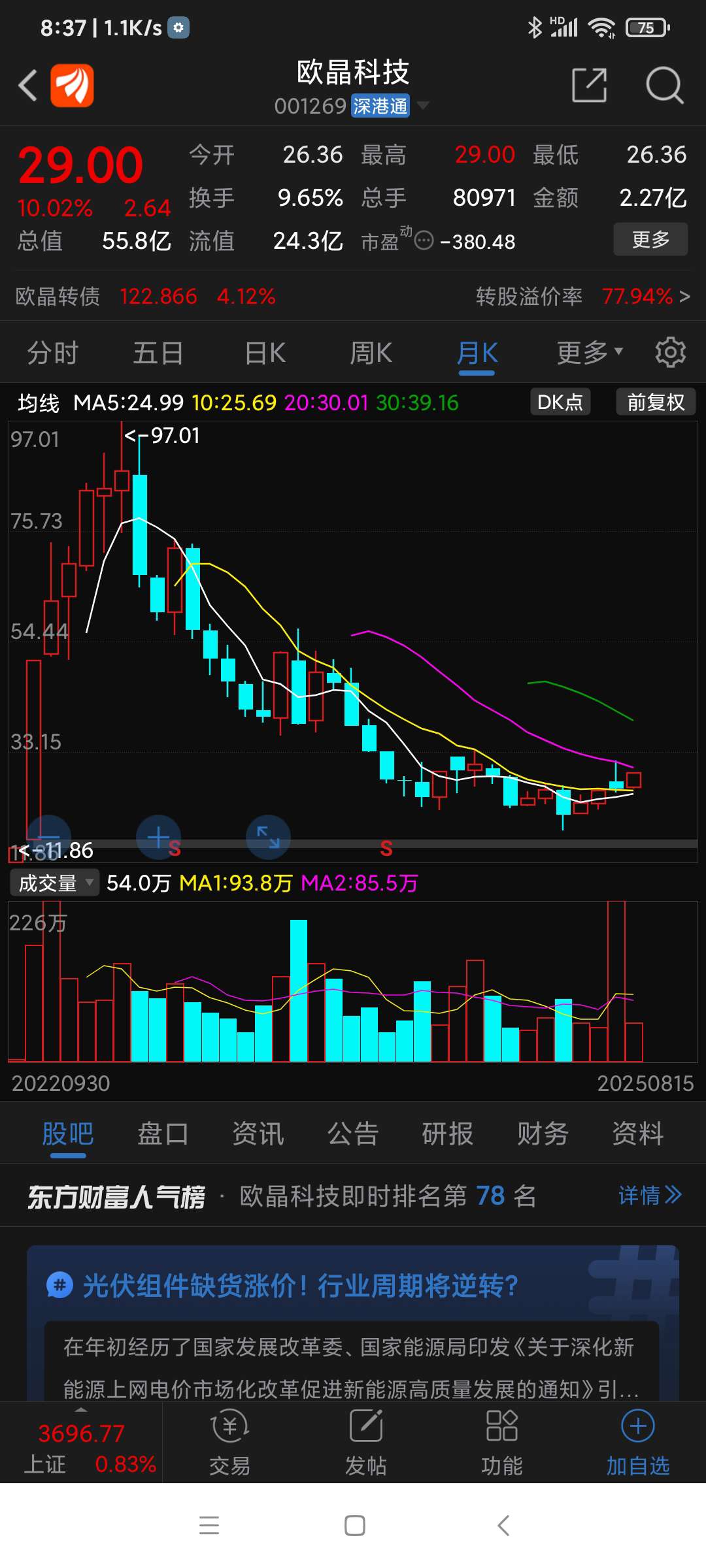Screen dimensions: 706x1568
Task: Switch to 五日 chart tab
Action: [x=159, y=353]
